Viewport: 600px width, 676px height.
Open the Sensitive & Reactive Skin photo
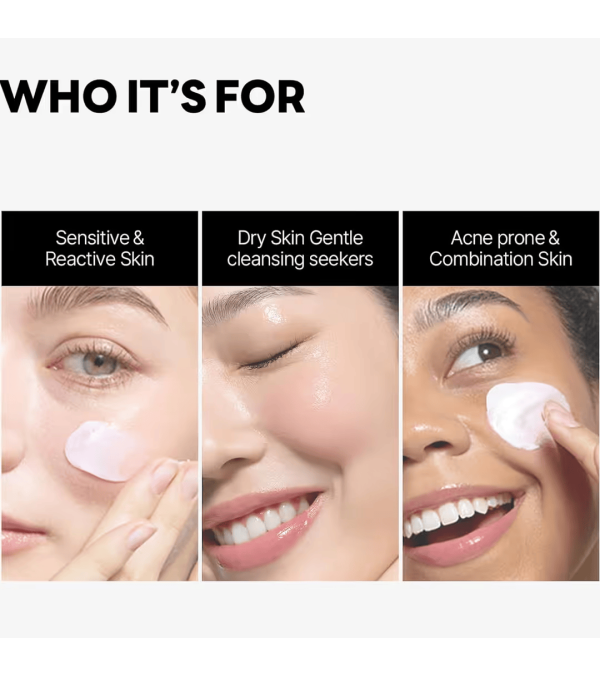click(100, 433)
